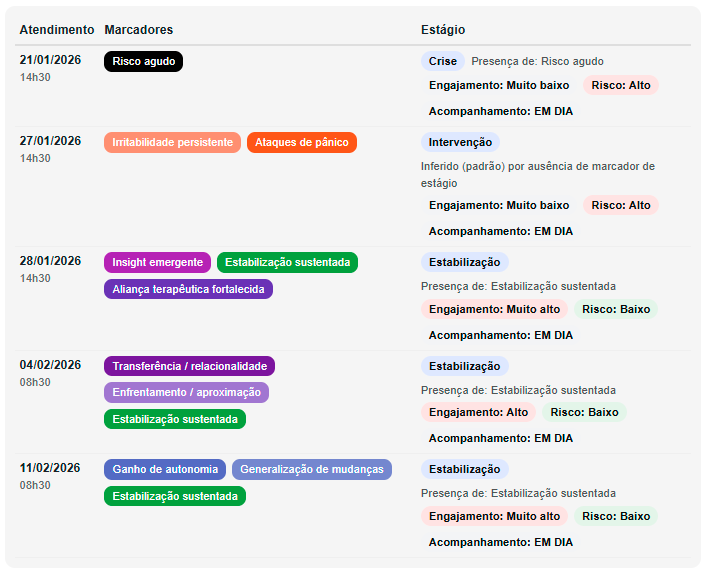The height and width of the screenshot is (573, 706).
Task: Select the "Ganho de autonomia" marker tag
Action: point(165,470)
